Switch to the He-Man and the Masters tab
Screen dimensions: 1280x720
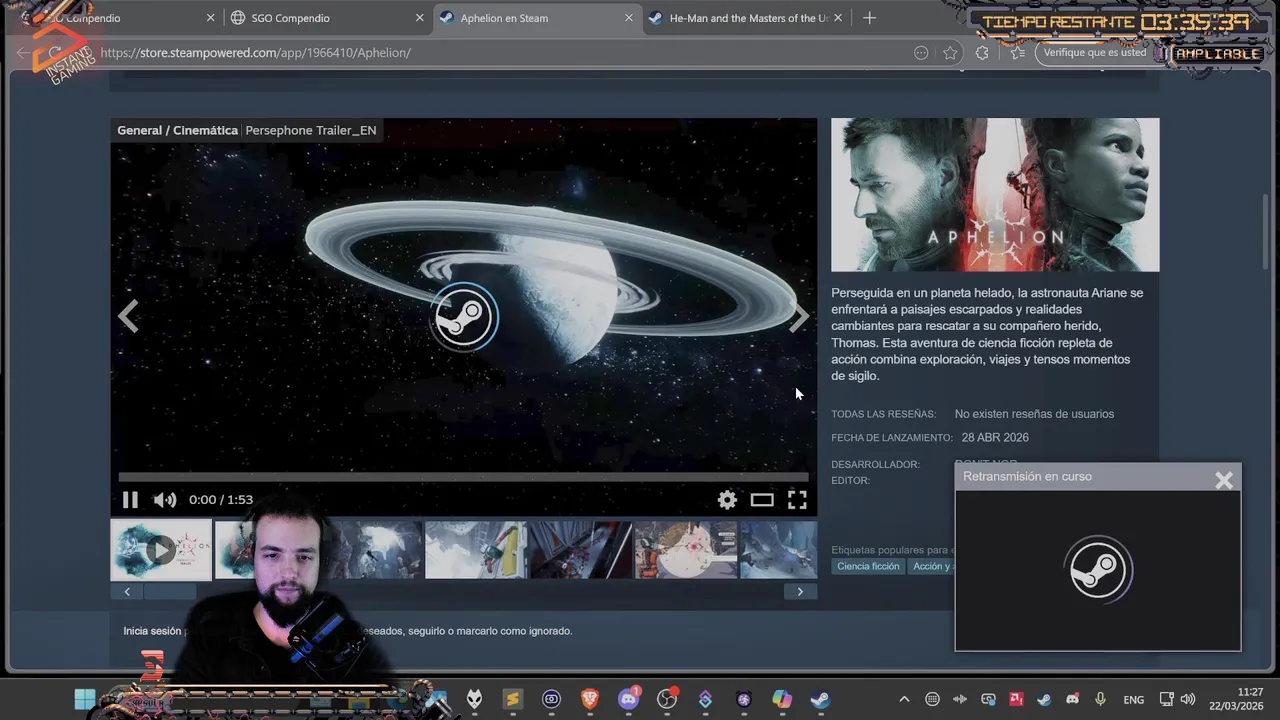748,18
